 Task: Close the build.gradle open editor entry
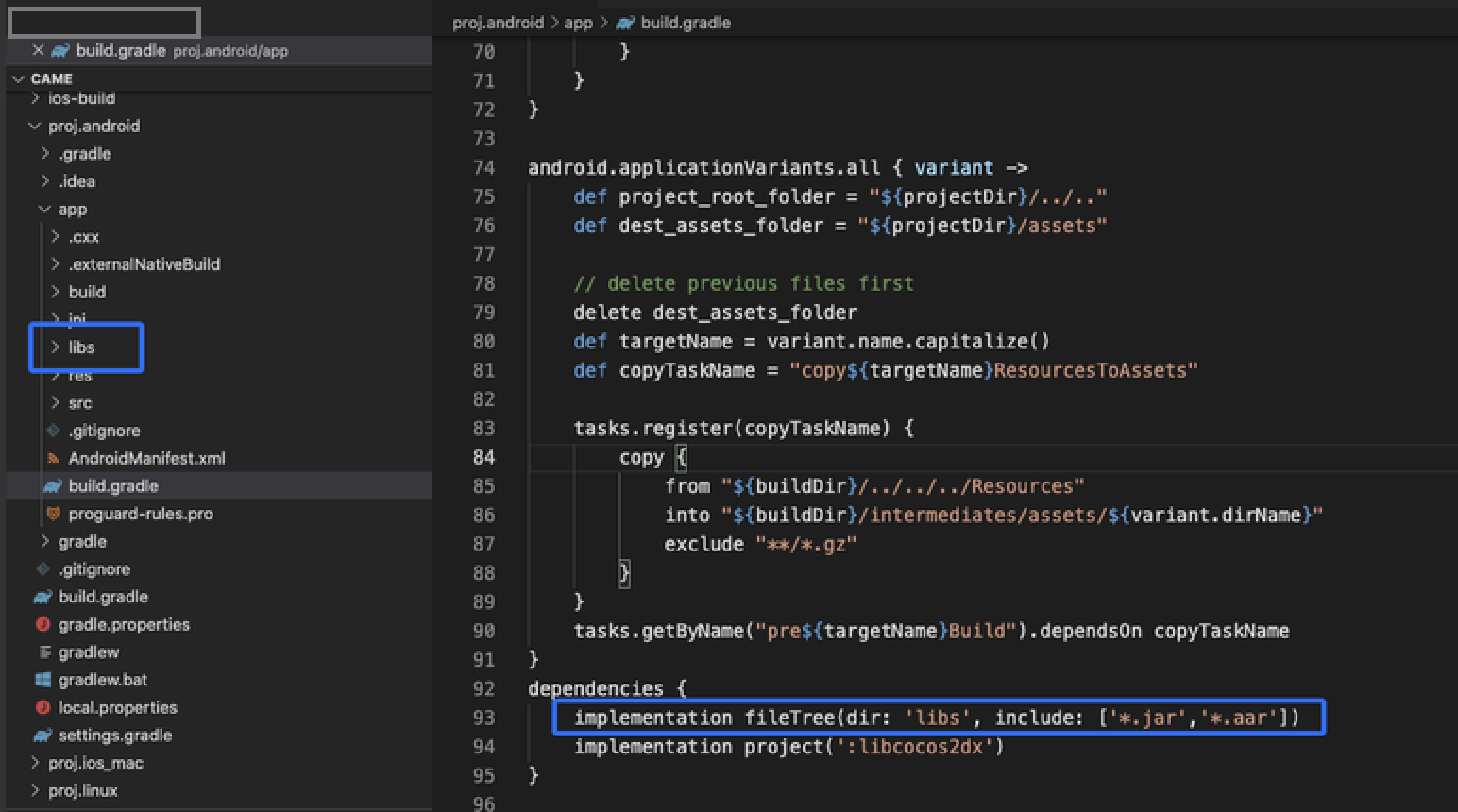(38, 50)
